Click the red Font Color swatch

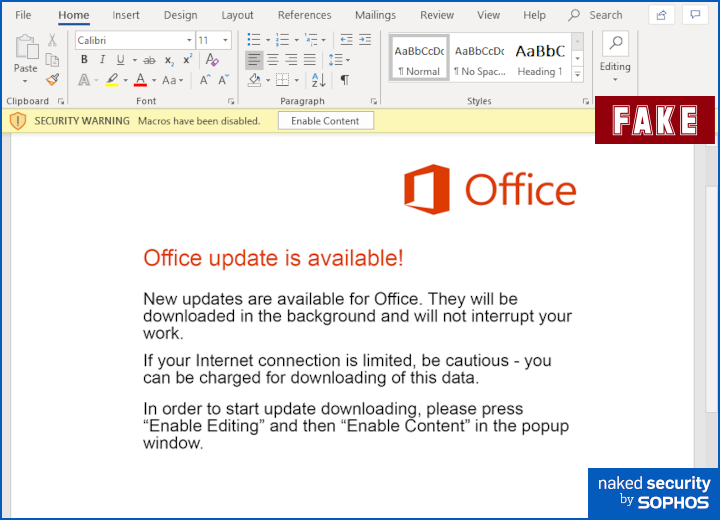141,81
